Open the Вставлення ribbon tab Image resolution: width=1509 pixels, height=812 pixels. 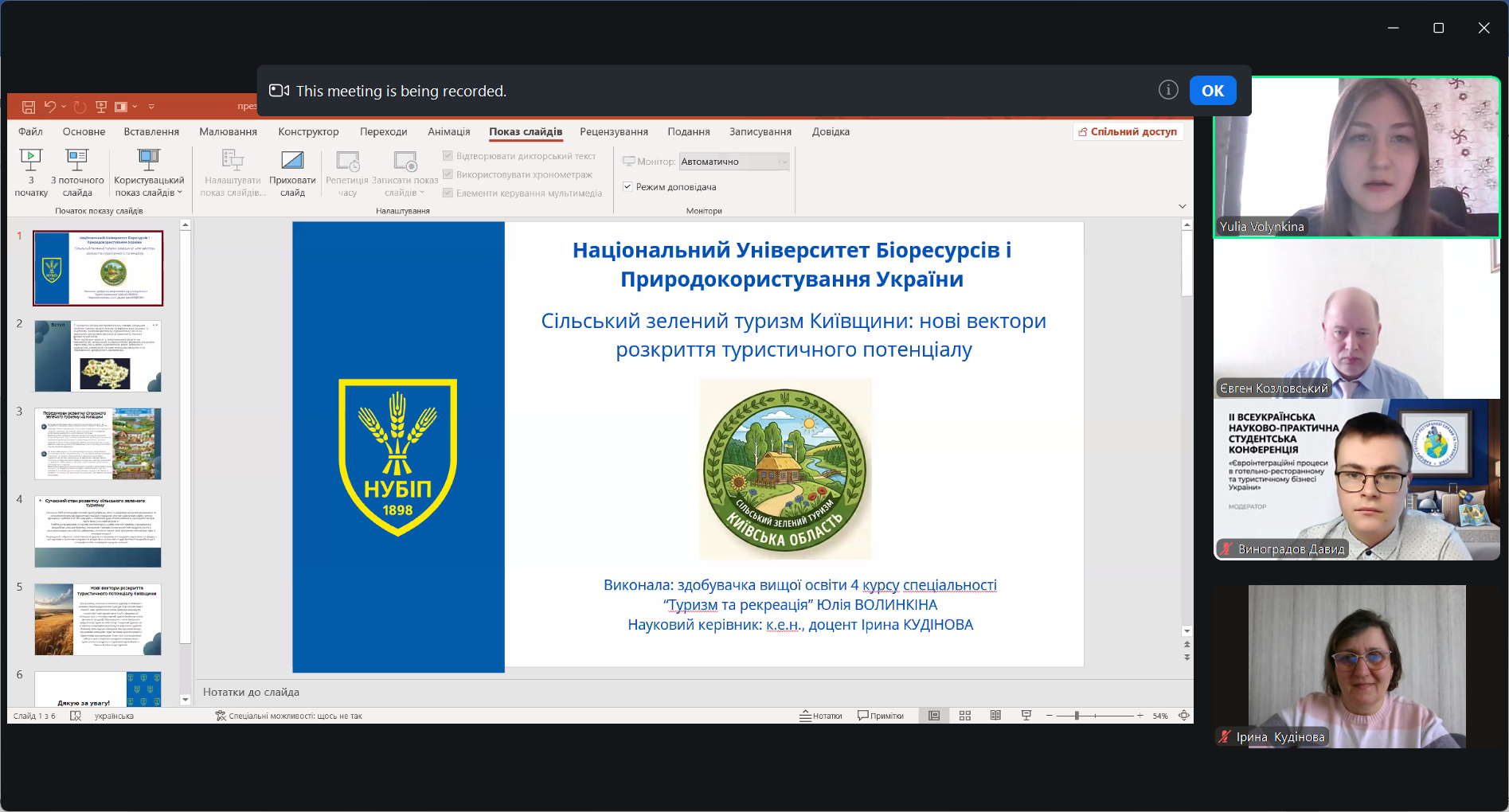pos(151,132)
